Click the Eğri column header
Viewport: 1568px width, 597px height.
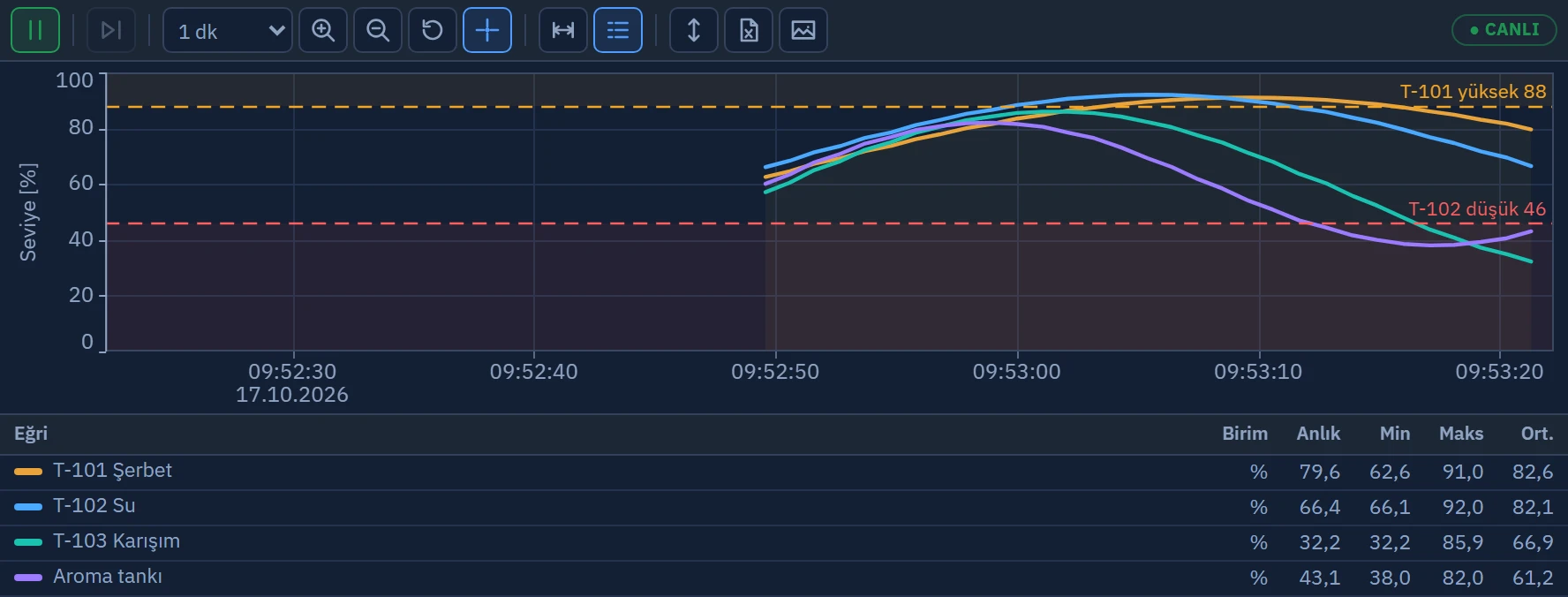point(31,434)
